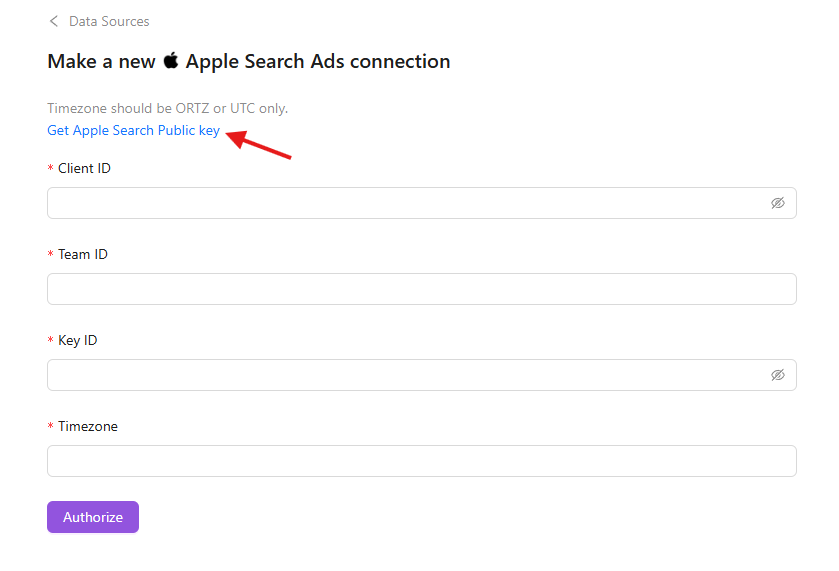Click the Timezone field label

pos(88,427)
